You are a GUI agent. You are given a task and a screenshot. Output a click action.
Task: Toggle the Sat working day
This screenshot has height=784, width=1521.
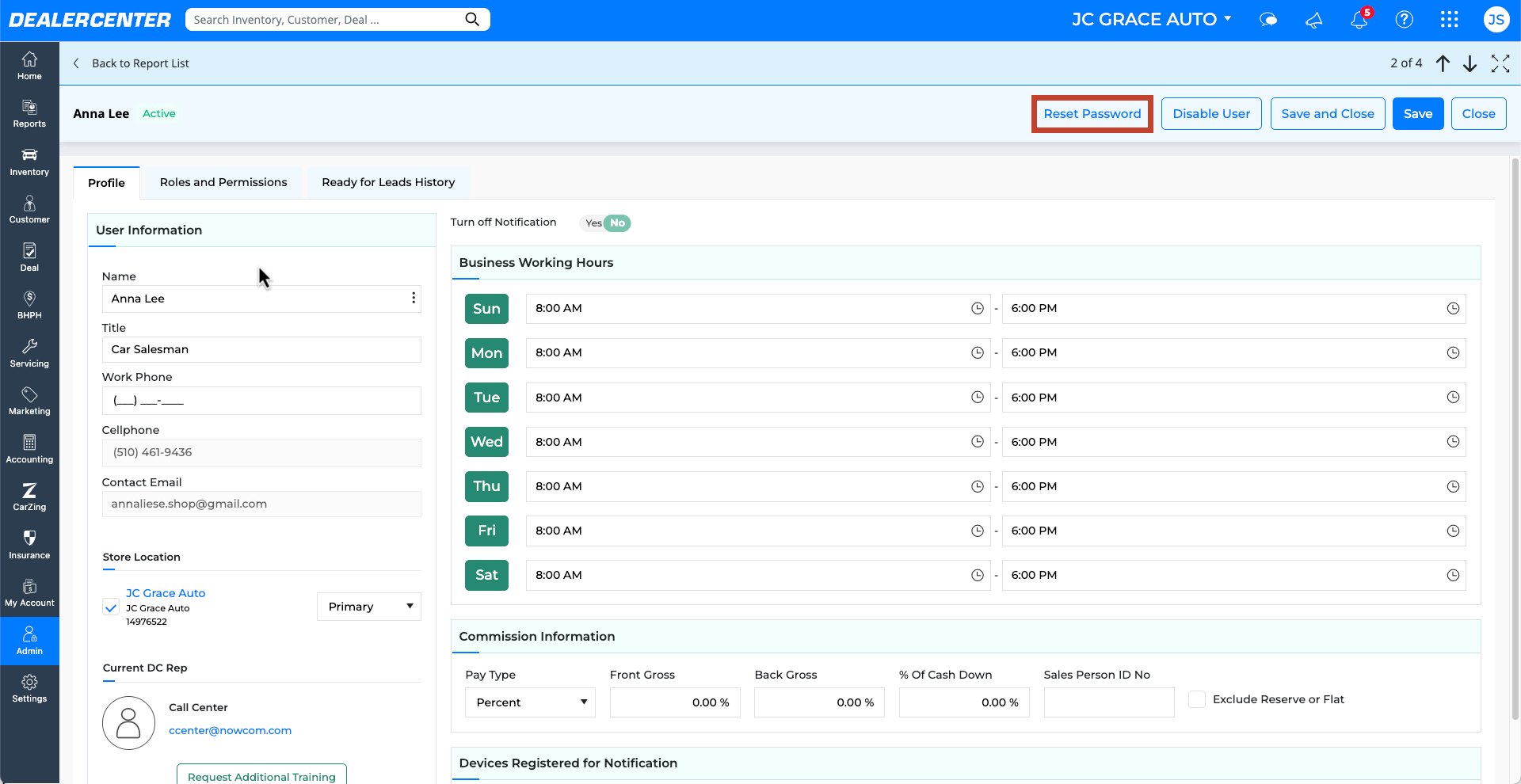[x=486, y=575]
